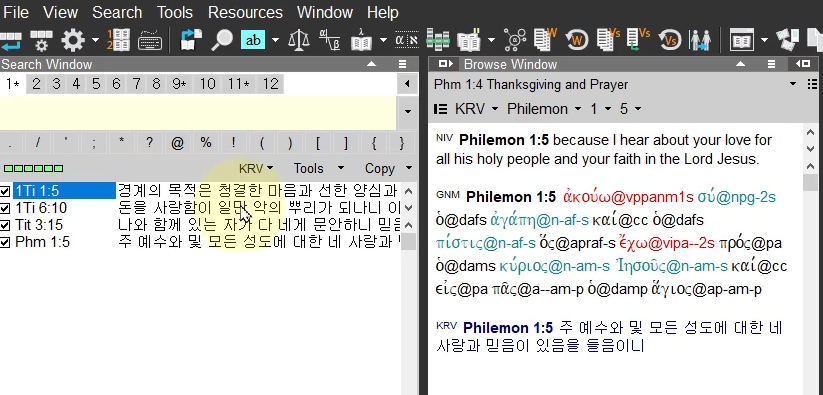
Task: Click the search results list scrollbar thumb
Action: click(408, 242)
